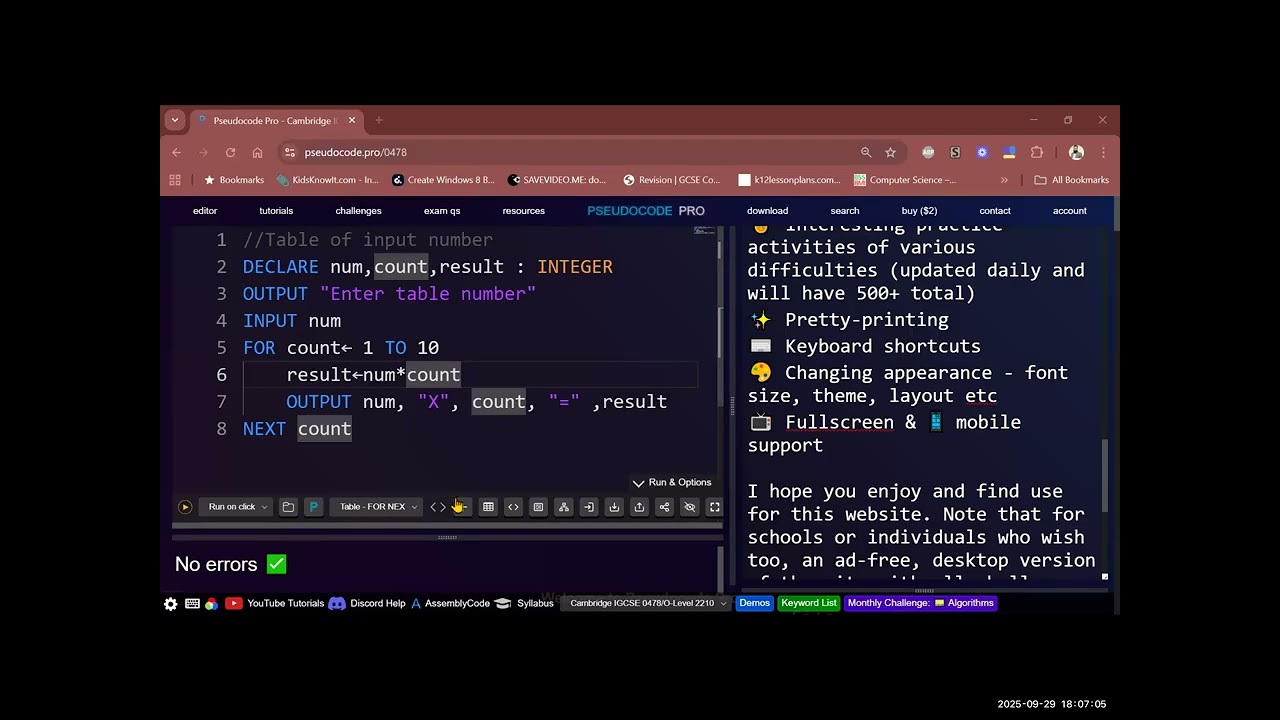Toggle fullscreen editor icon
The width and height of the screenshot is (1280, 720).
click(x=714, y=507)
